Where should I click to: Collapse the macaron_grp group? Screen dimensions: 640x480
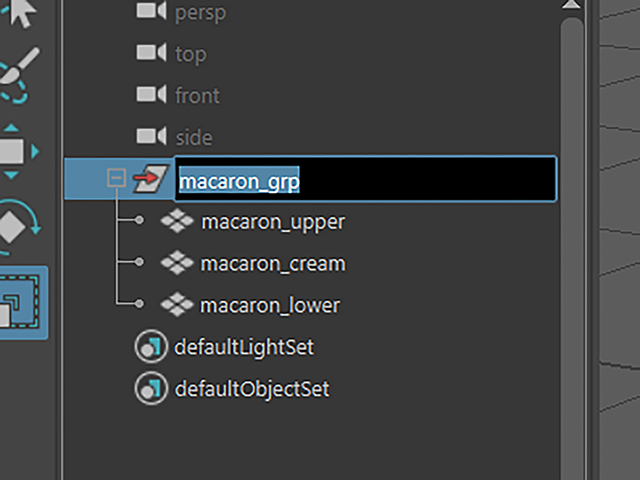coord(116,178)
